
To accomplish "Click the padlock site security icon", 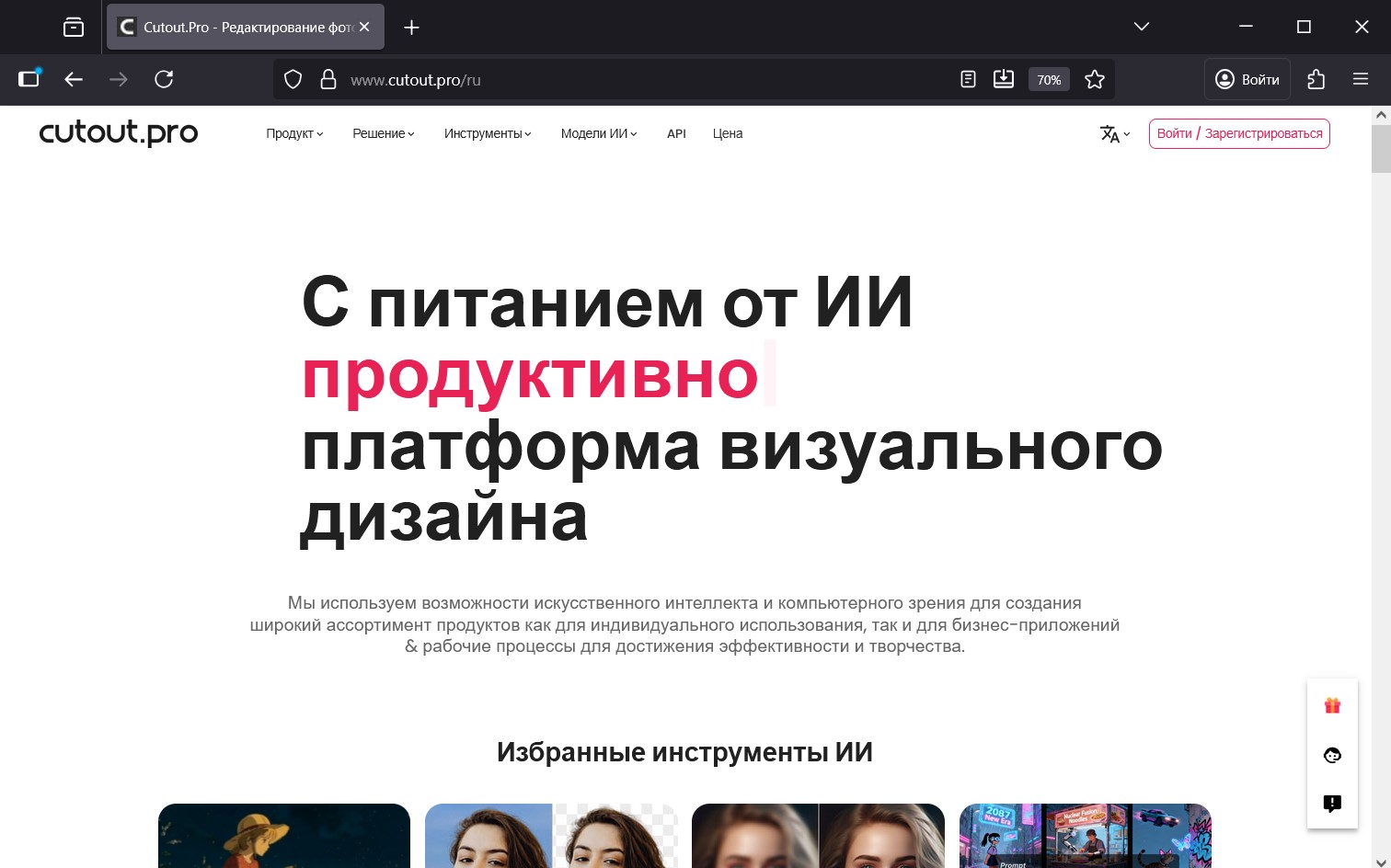I will click(328, 79).
